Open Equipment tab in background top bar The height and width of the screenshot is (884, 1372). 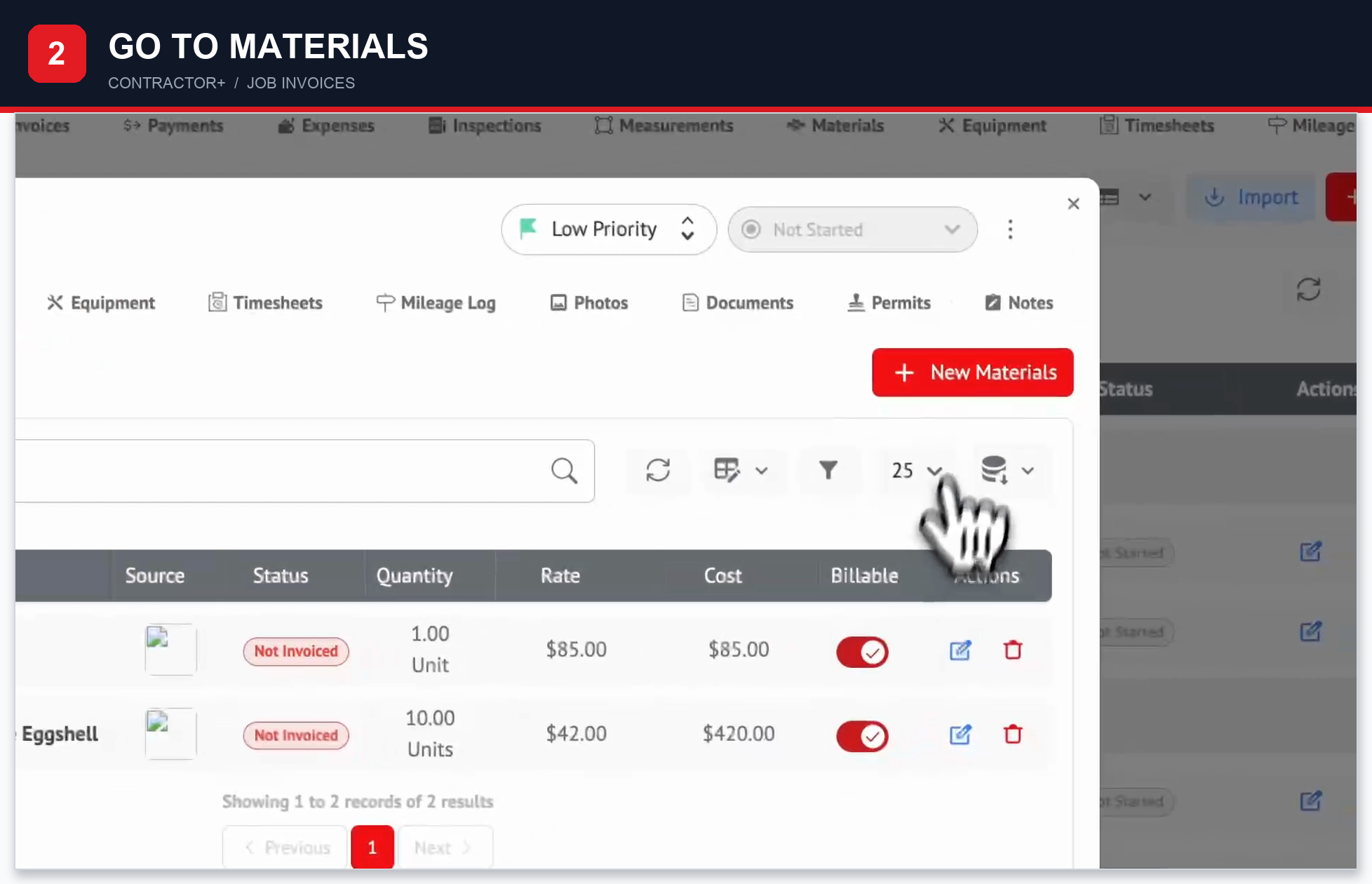coord(992,126)
